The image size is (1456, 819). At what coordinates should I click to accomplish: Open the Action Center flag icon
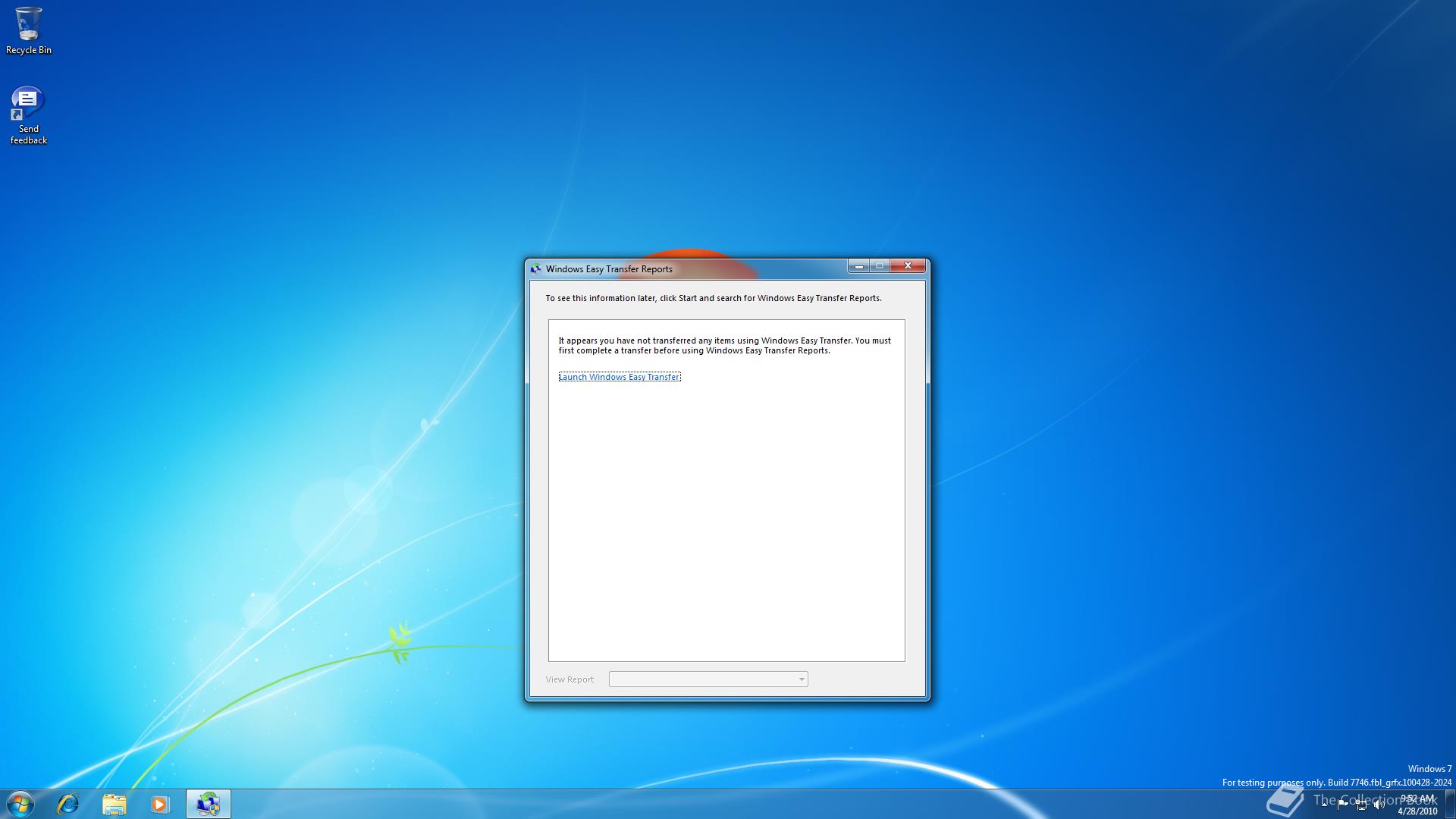[1342, 805]
